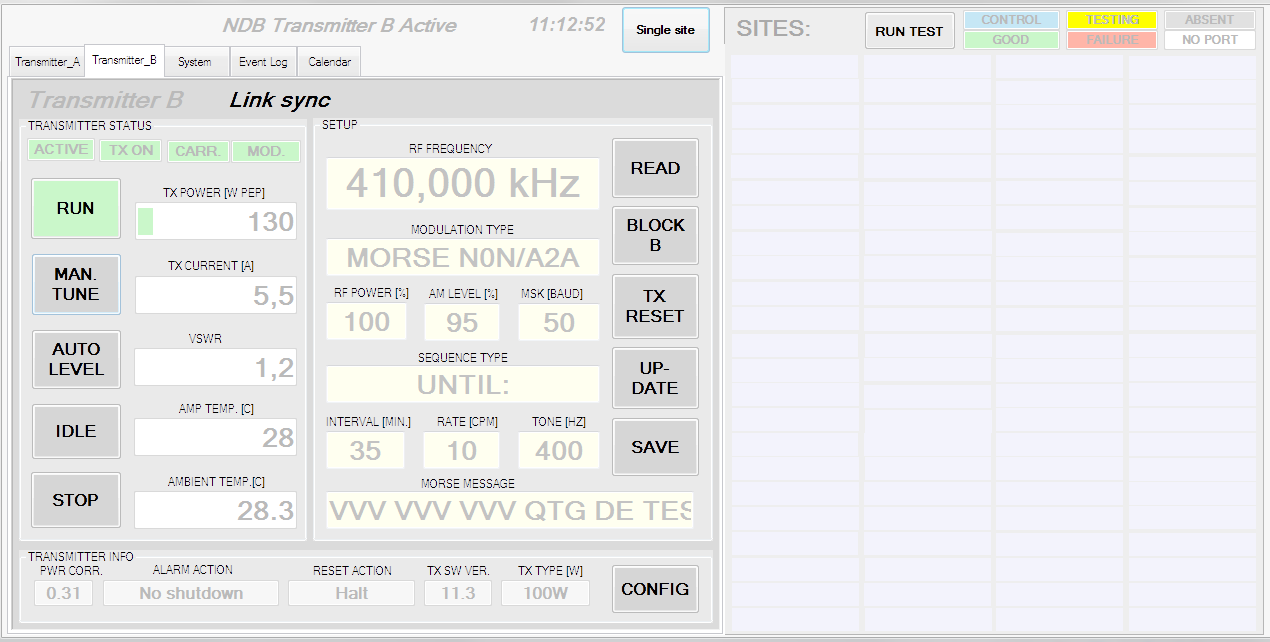This screenshot has width=1270, height=642.
Task: Click the blue CONTROL legend swatch
Action: (1011, 20)
